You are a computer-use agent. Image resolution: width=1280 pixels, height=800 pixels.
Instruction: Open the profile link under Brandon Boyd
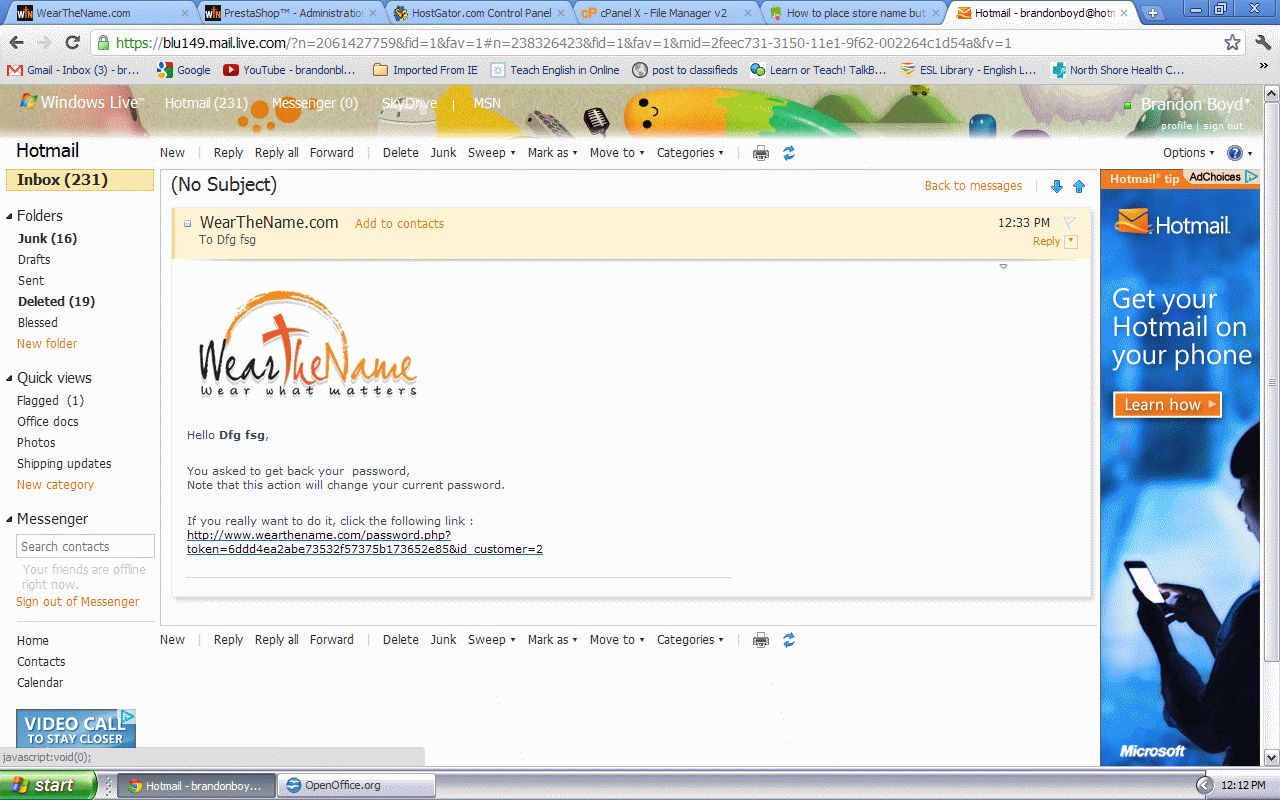(1177, 126)
